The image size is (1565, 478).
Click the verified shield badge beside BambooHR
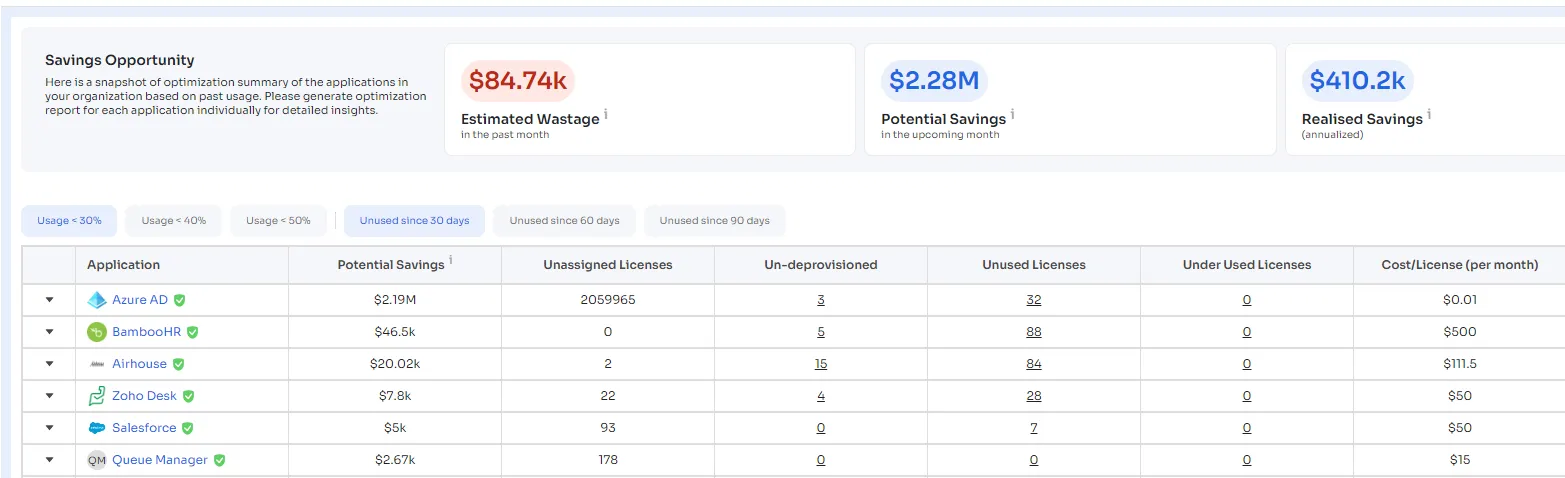(193, 332)
